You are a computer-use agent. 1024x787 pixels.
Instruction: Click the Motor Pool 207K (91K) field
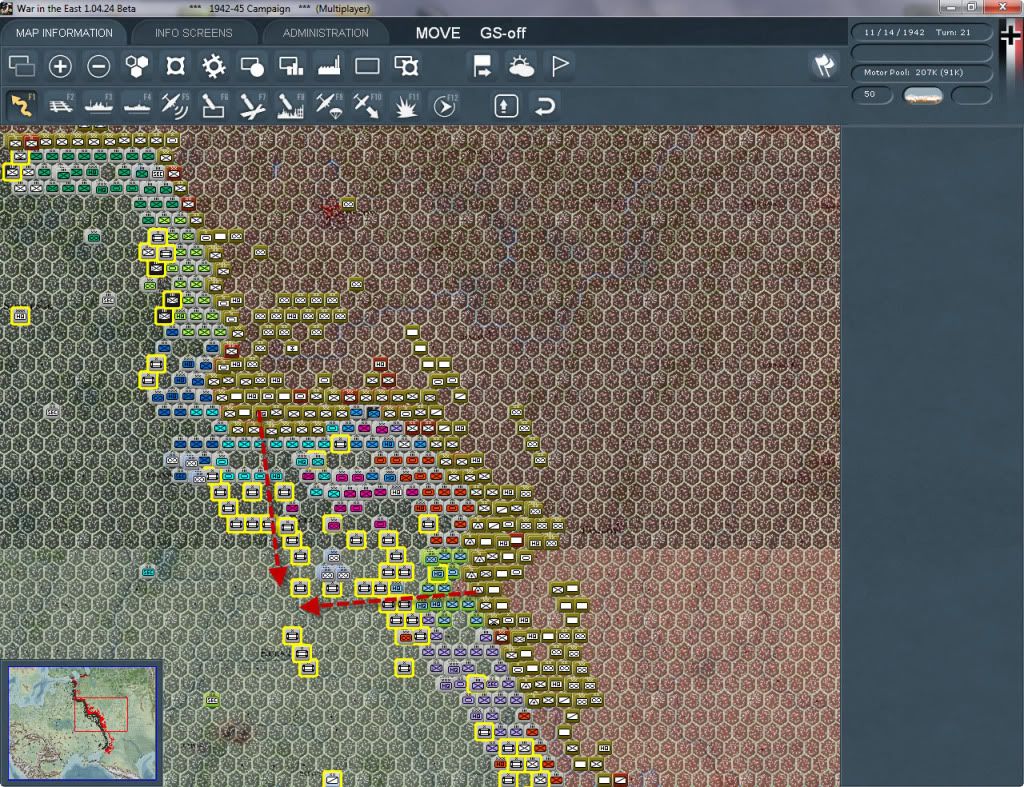921,72
